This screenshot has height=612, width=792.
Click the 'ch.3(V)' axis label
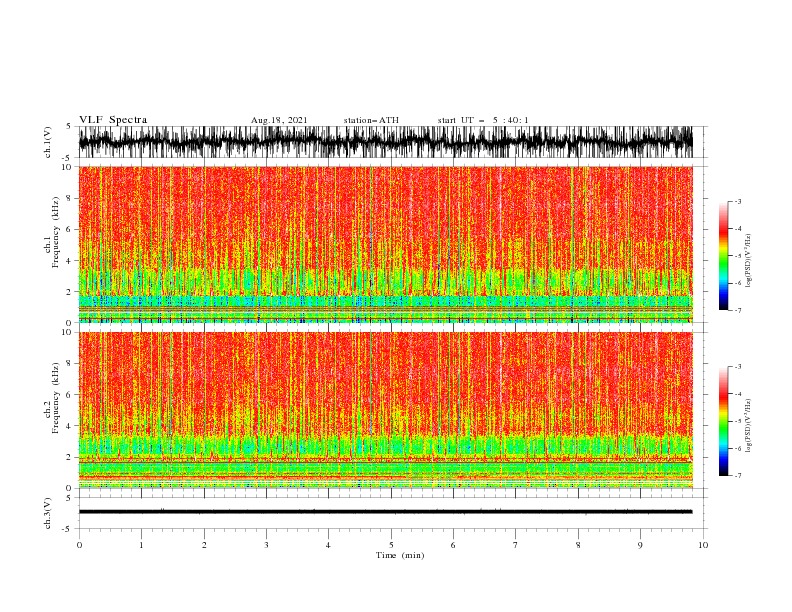[48, 513]
